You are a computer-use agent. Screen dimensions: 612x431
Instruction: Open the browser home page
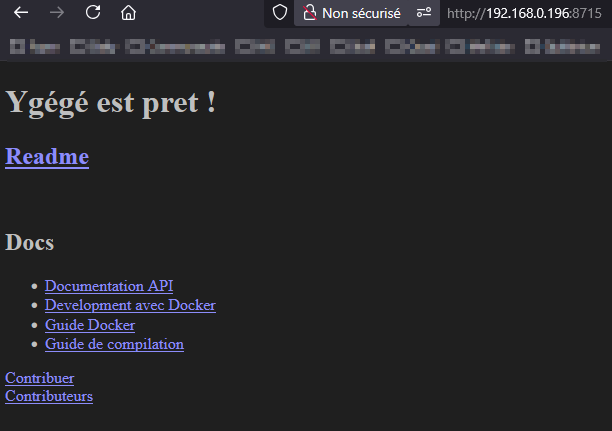pyautogui.click(x=128, y=13)
